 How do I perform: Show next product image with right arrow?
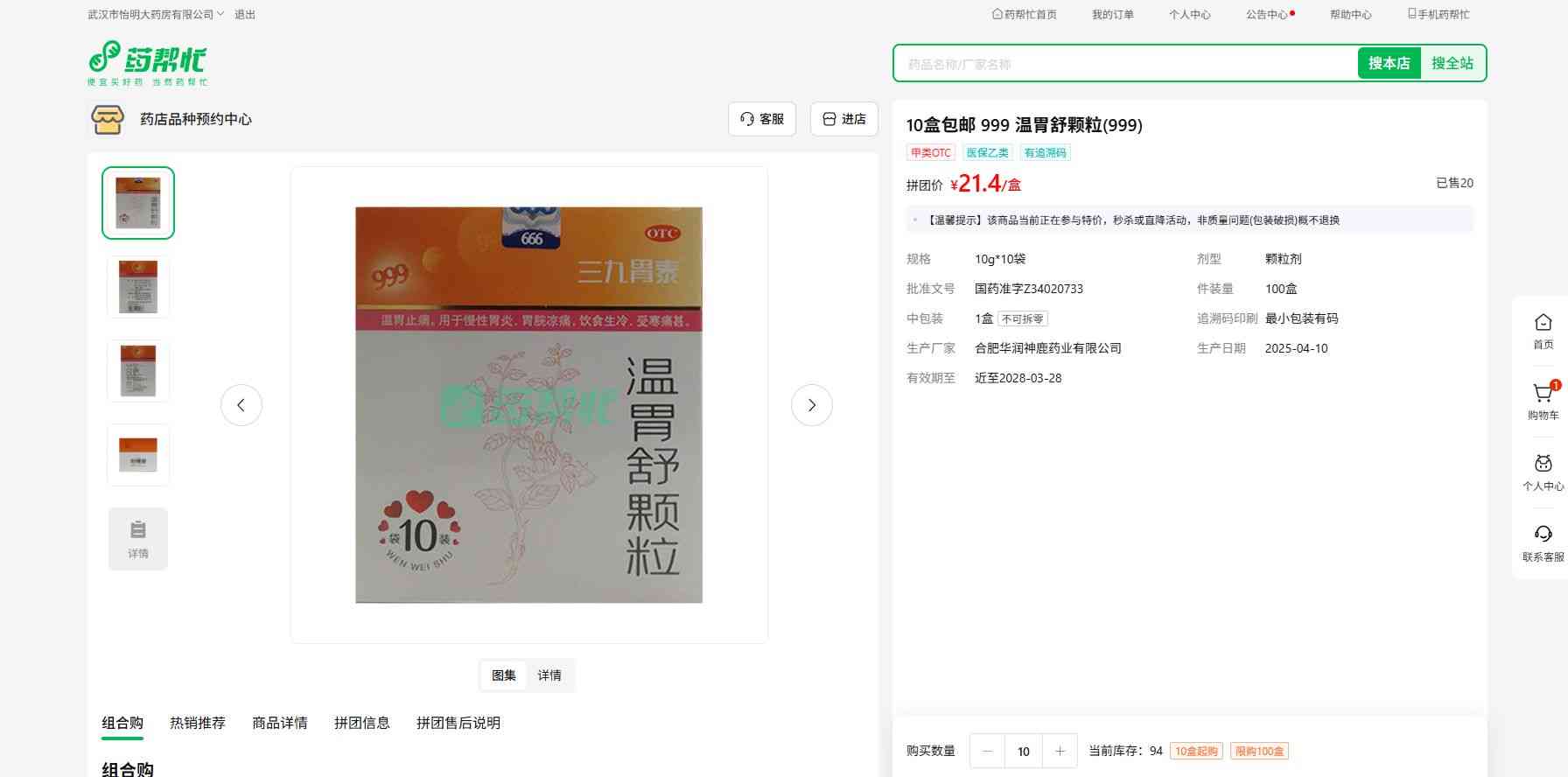coord(811,405)
